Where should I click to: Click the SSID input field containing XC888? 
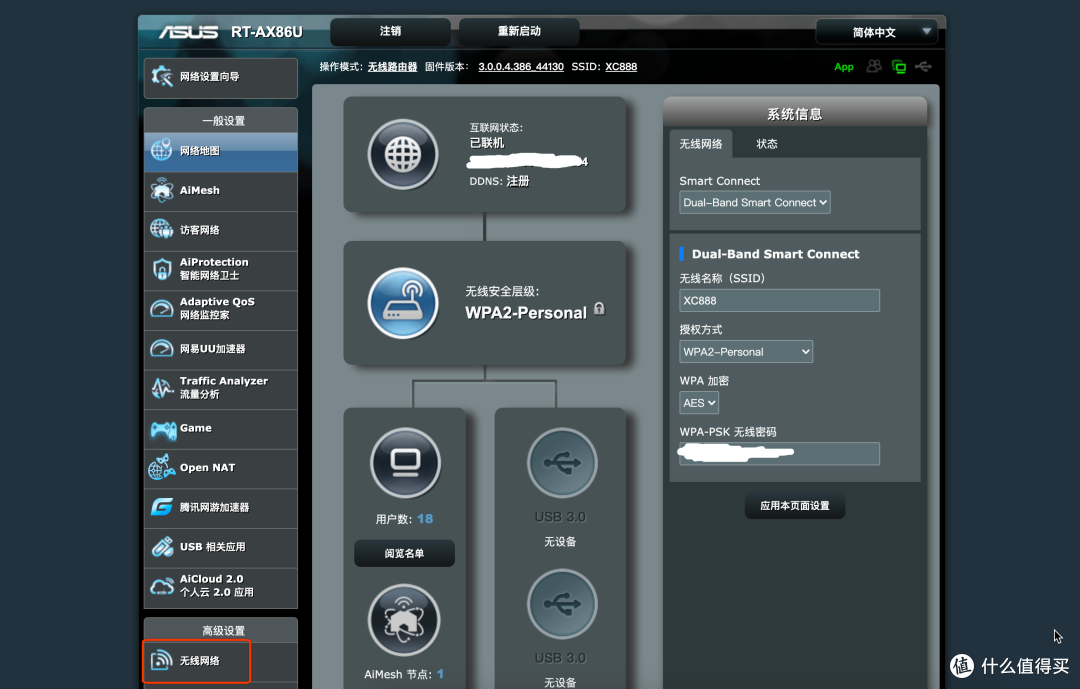point(780,301)
